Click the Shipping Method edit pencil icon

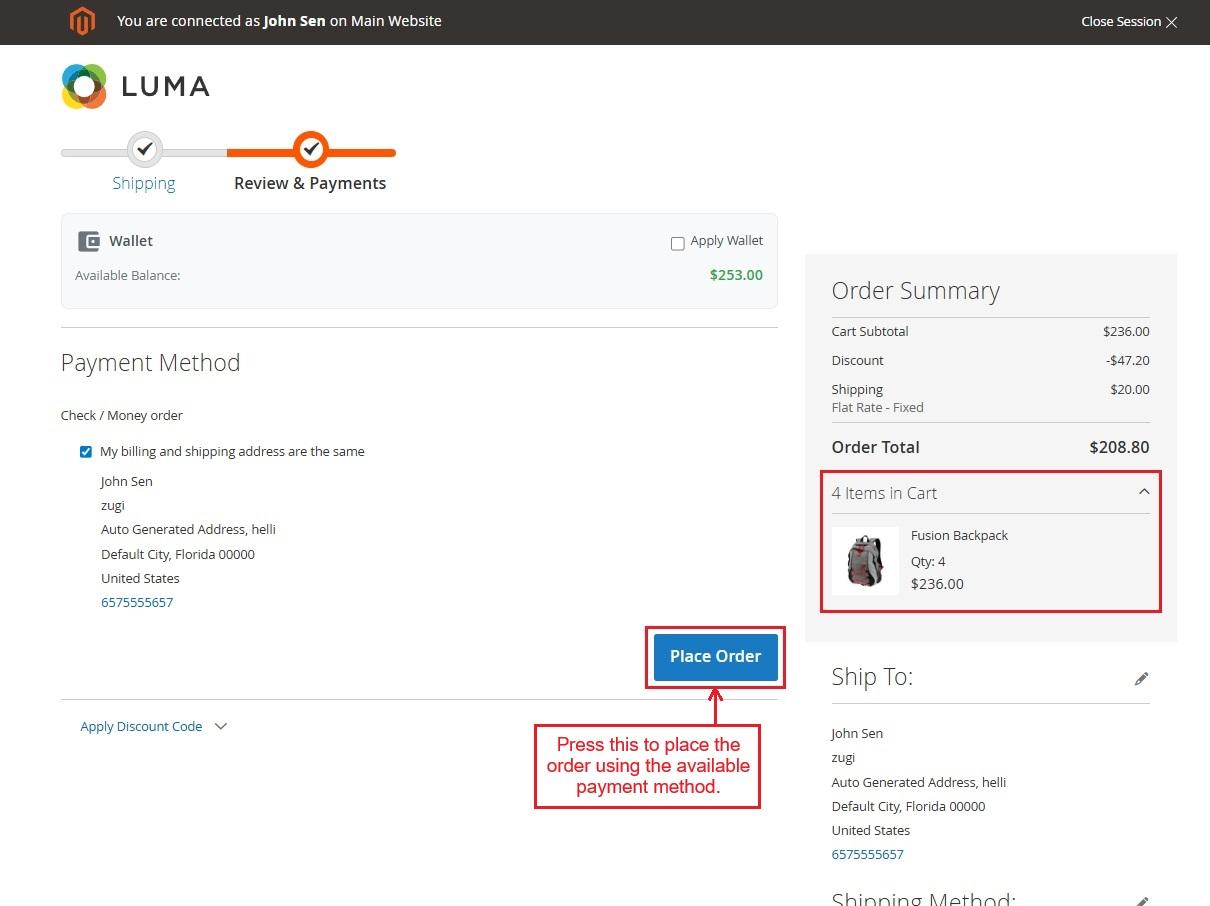coord(1141,899)
